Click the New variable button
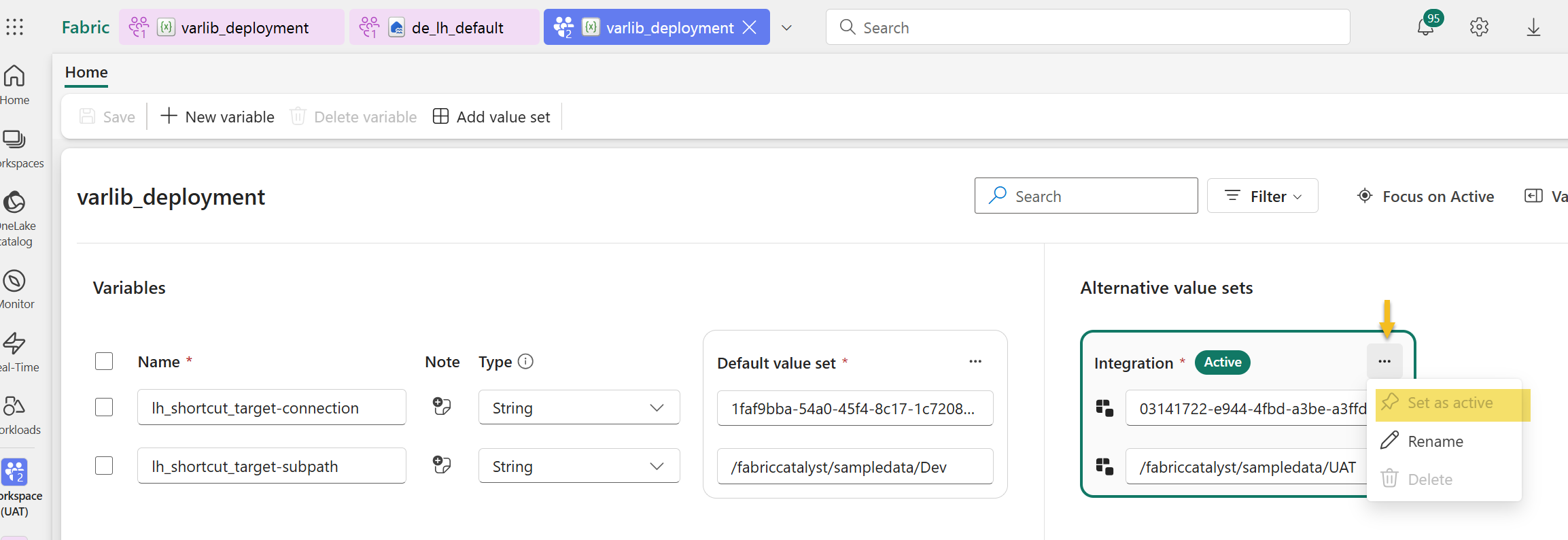 pyautogui.click(x=217, y=117)
